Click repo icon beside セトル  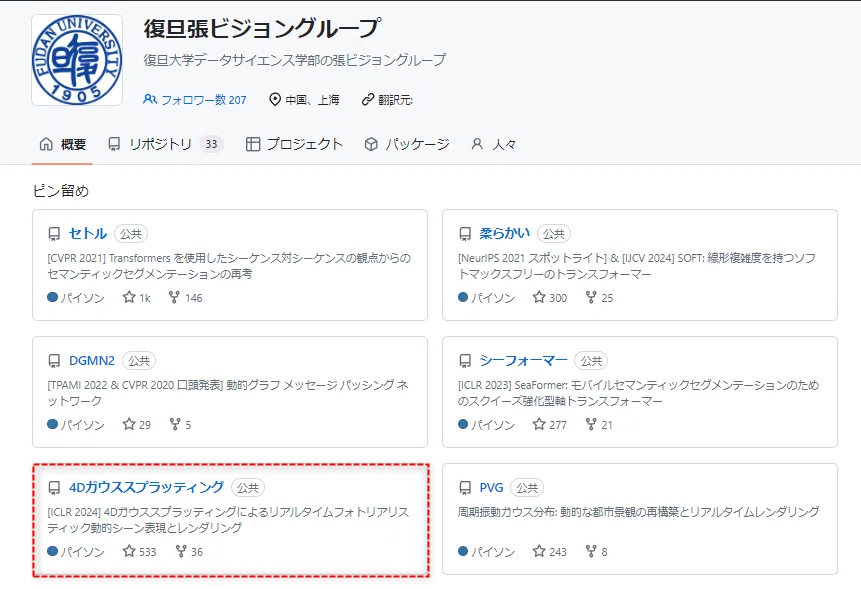click(x=54, y=234)
